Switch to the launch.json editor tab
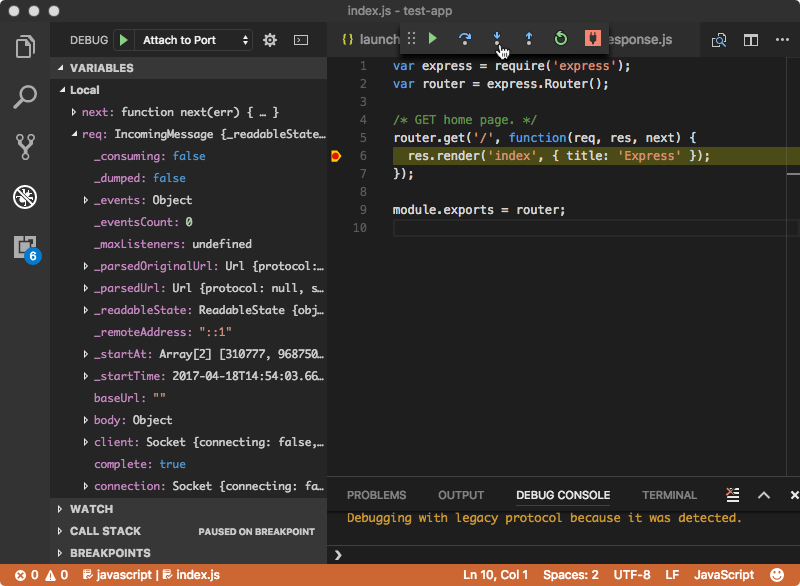Screen dimensions: 800x586 coord(370,39)
